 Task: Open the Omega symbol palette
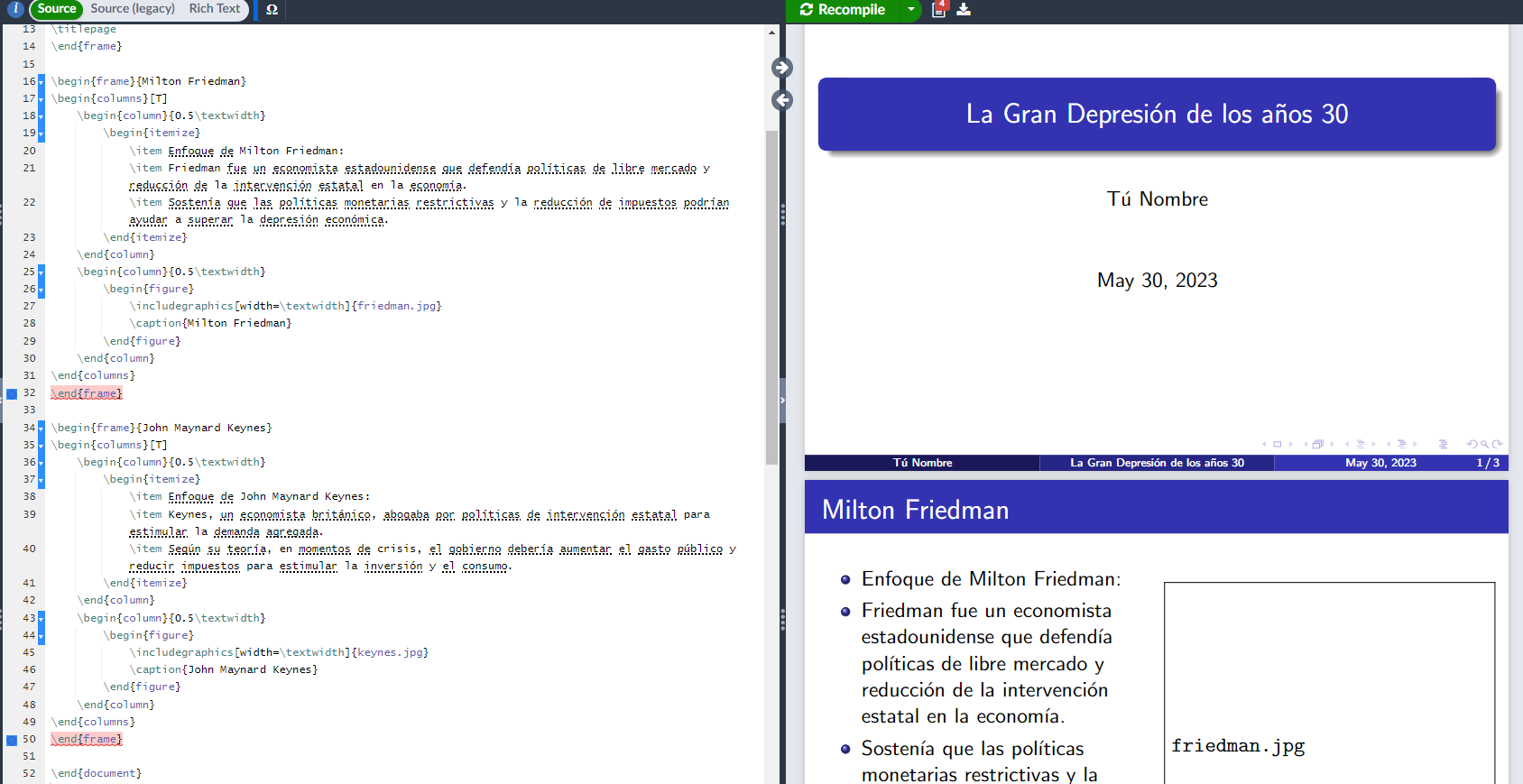pyautogui.click(x=272, y=9)
